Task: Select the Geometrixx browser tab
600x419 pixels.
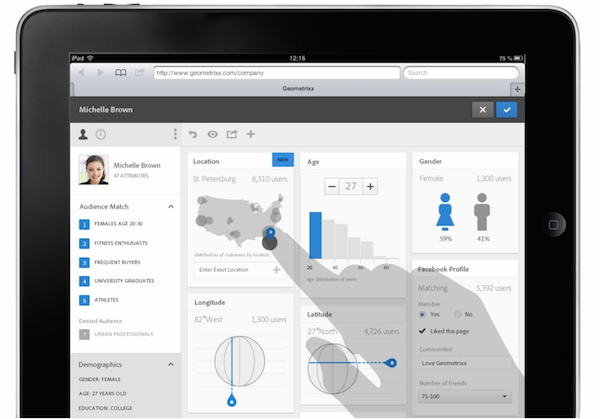Action: click(x=298, y=89)
